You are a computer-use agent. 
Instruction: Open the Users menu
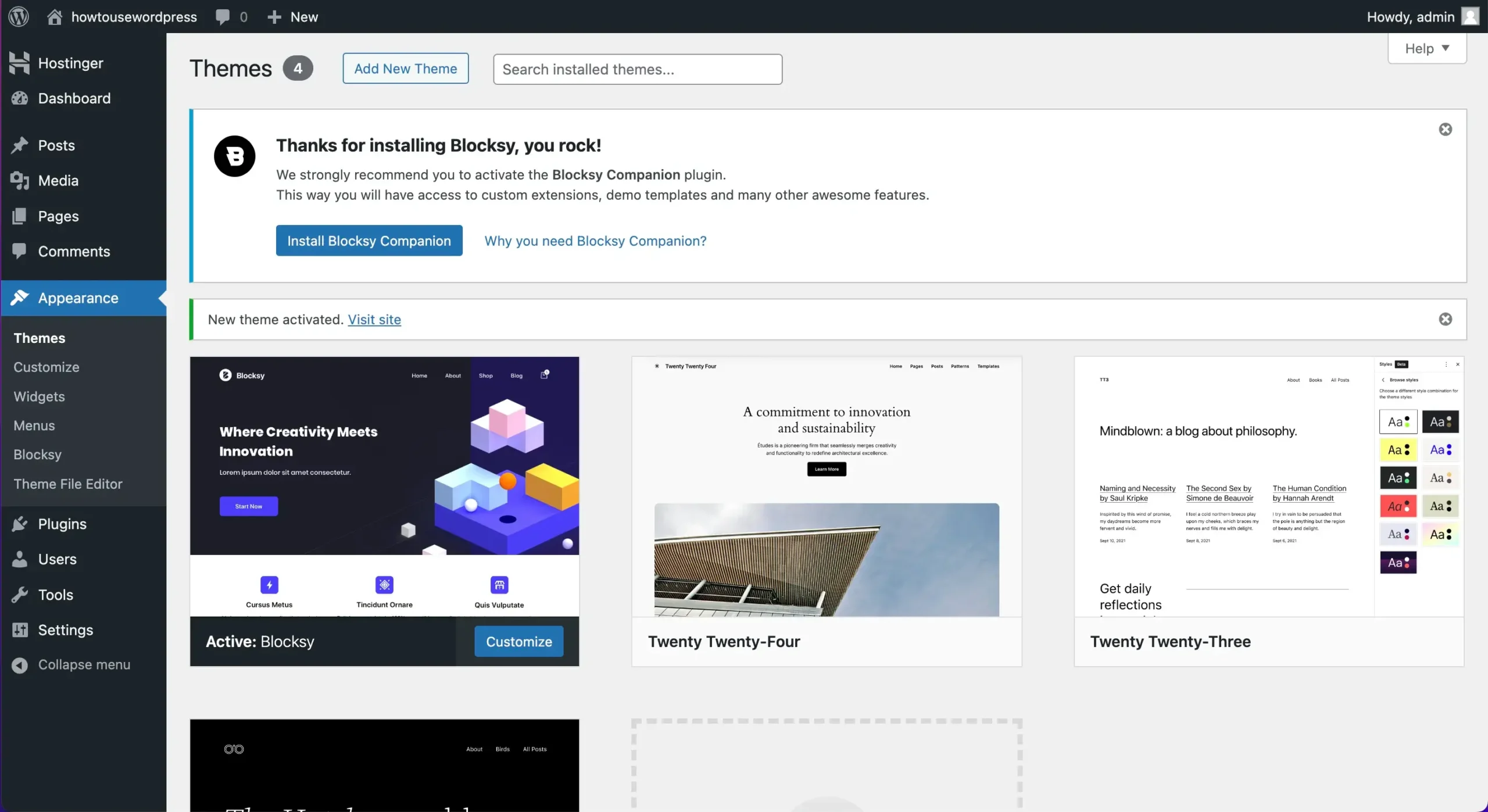(x=84, y=559)
